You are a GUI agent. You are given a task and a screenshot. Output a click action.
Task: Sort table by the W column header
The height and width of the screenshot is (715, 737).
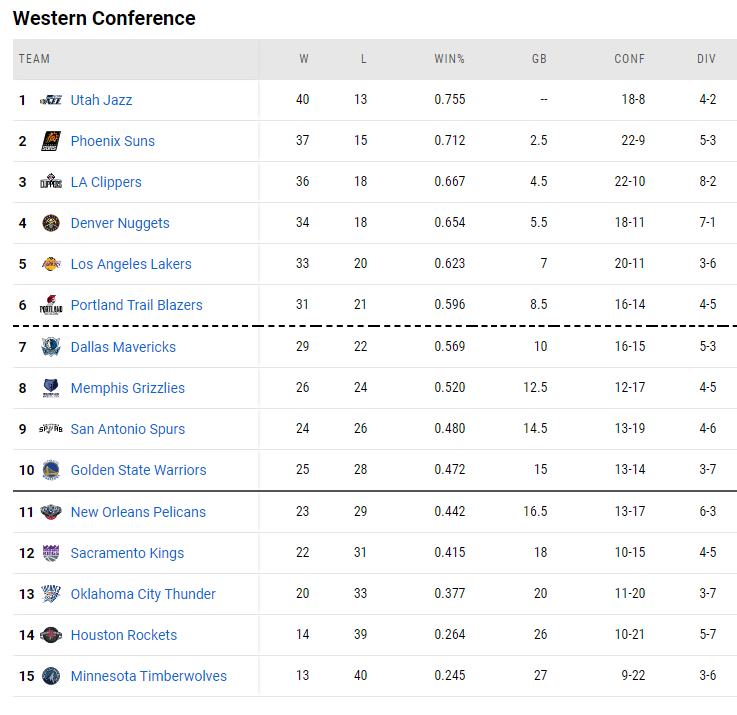tap(304, 59)
